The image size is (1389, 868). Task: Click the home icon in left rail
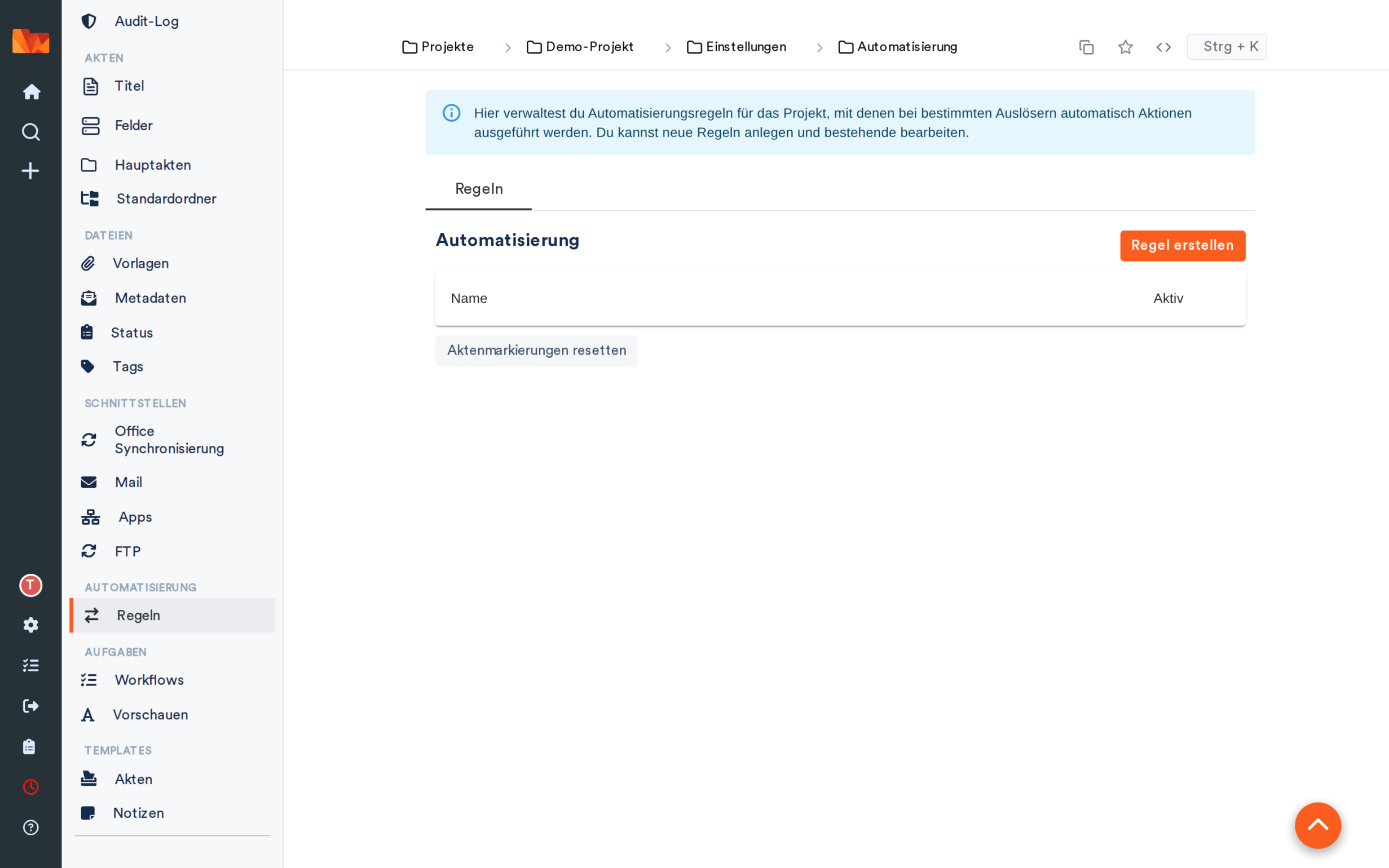31,92
